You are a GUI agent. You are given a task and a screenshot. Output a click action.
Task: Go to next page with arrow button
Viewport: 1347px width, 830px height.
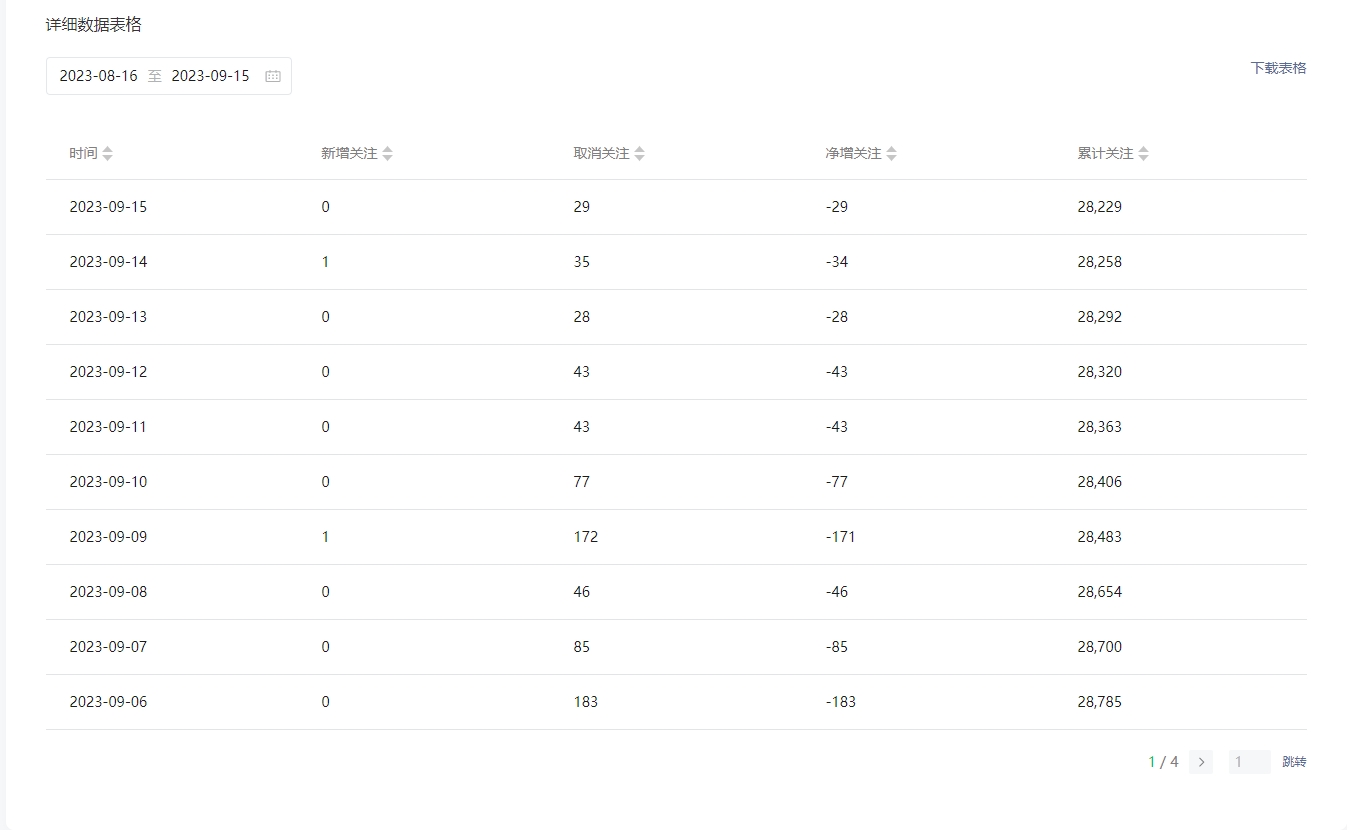coord(1201,762)
